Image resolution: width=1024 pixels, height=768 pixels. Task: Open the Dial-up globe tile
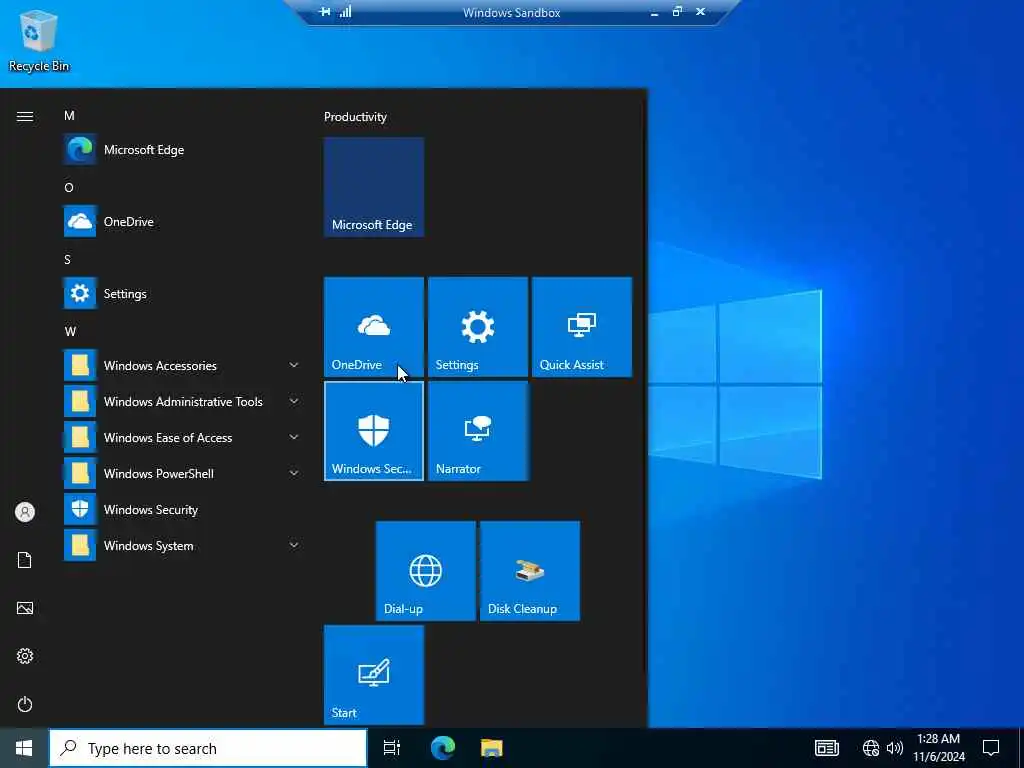coord(426,571)
